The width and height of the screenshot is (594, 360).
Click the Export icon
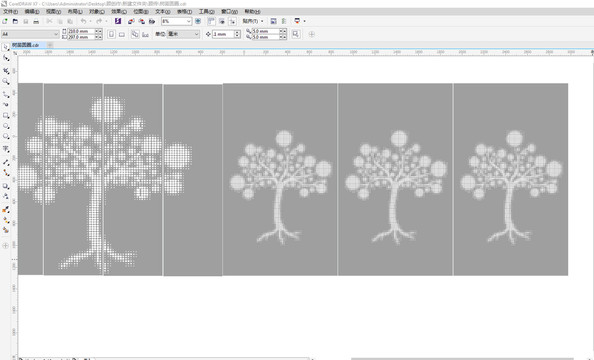click(x=141, y=21)
